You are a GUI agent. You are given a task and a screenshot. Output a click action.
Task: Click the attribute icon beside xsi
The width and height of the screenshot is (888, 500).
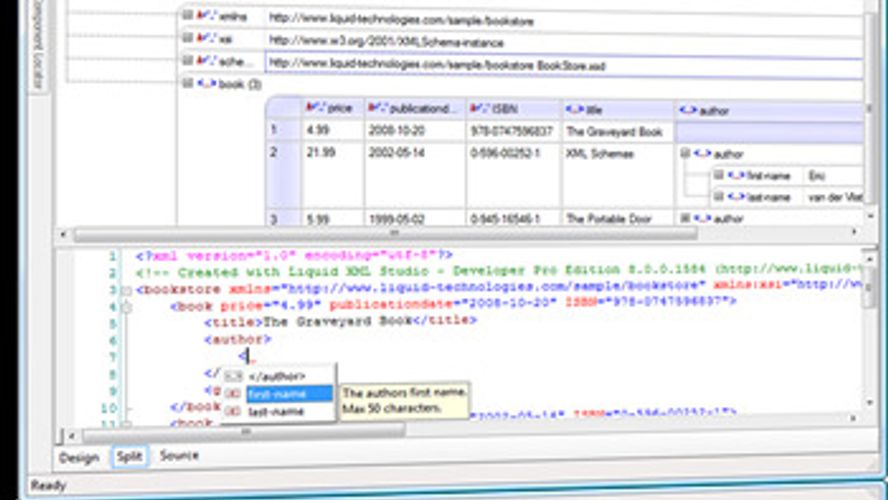point(206,38)
